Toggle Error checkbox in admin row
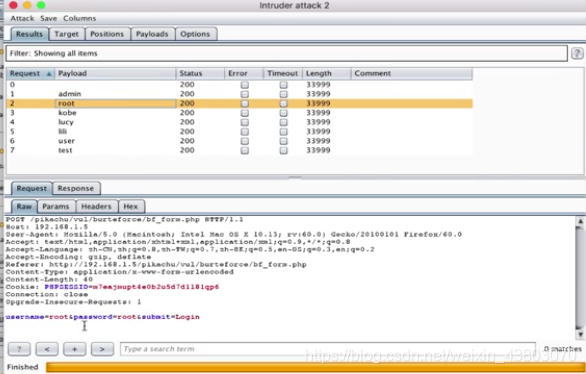The image size is (586, 374). point(245,94)
